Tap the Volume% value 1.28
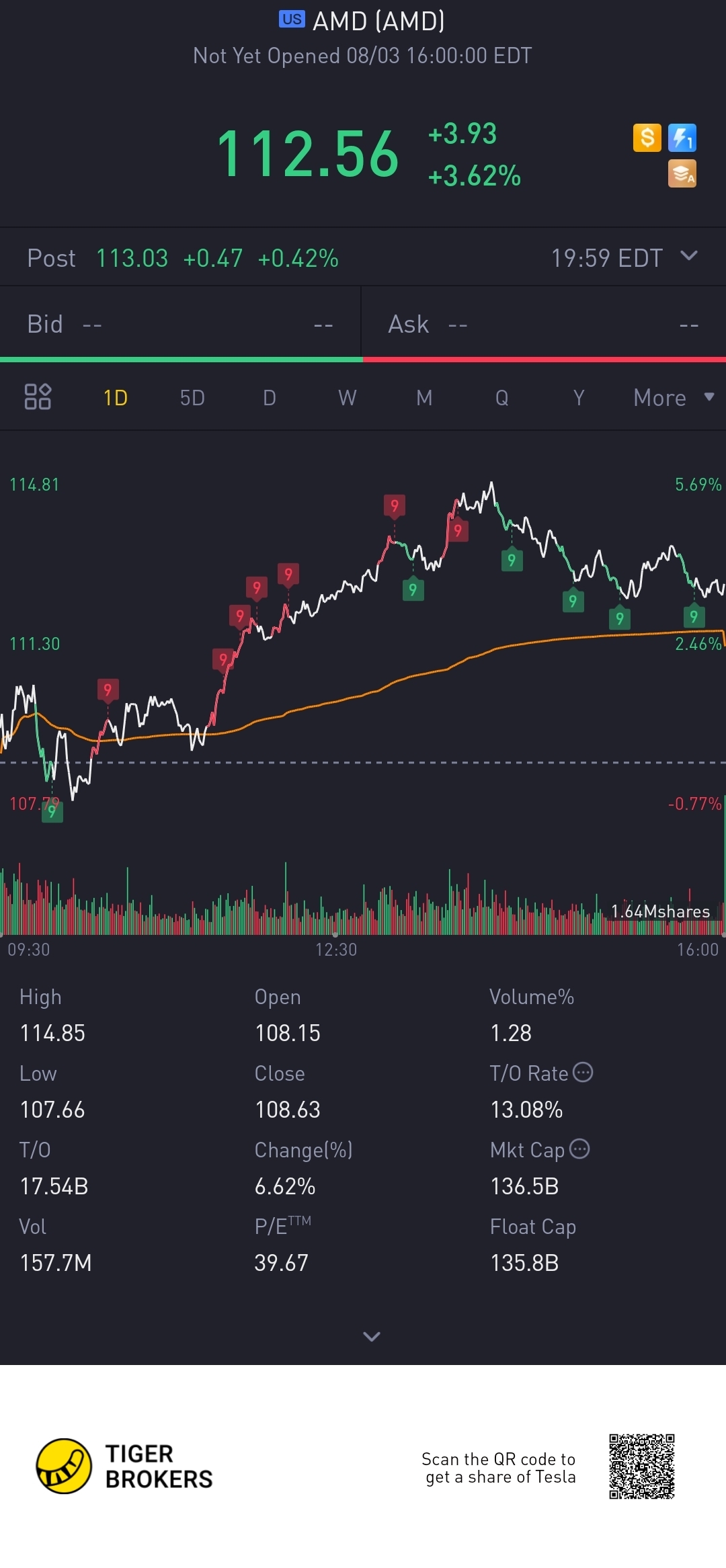The height and width of the screenshot is (1568, 726). tap(511, 1033)
